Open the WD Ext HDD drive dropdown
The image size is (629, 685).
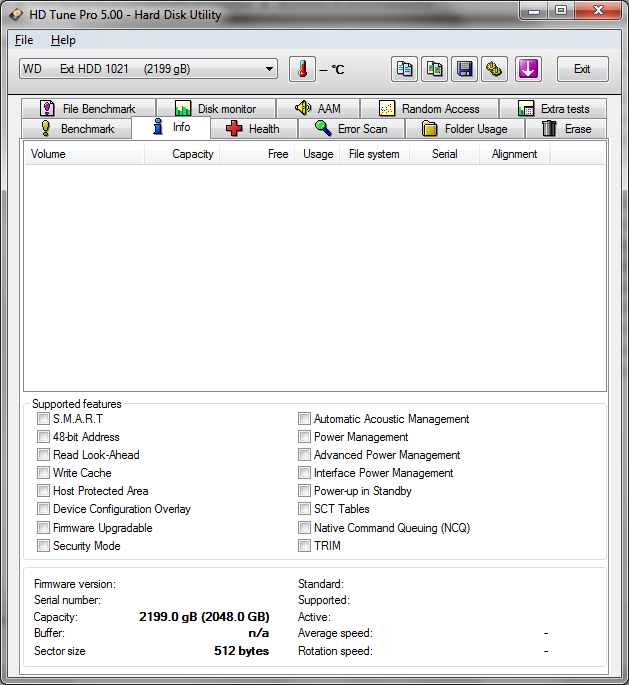[149, 69]
